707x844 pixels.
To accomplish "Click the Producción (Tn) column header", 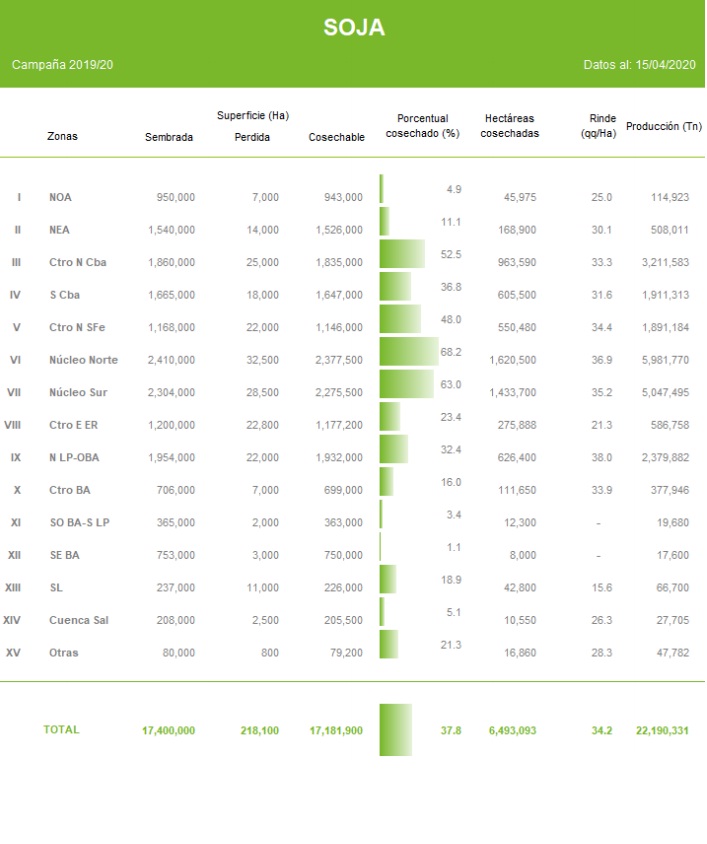I will (663, 126).
